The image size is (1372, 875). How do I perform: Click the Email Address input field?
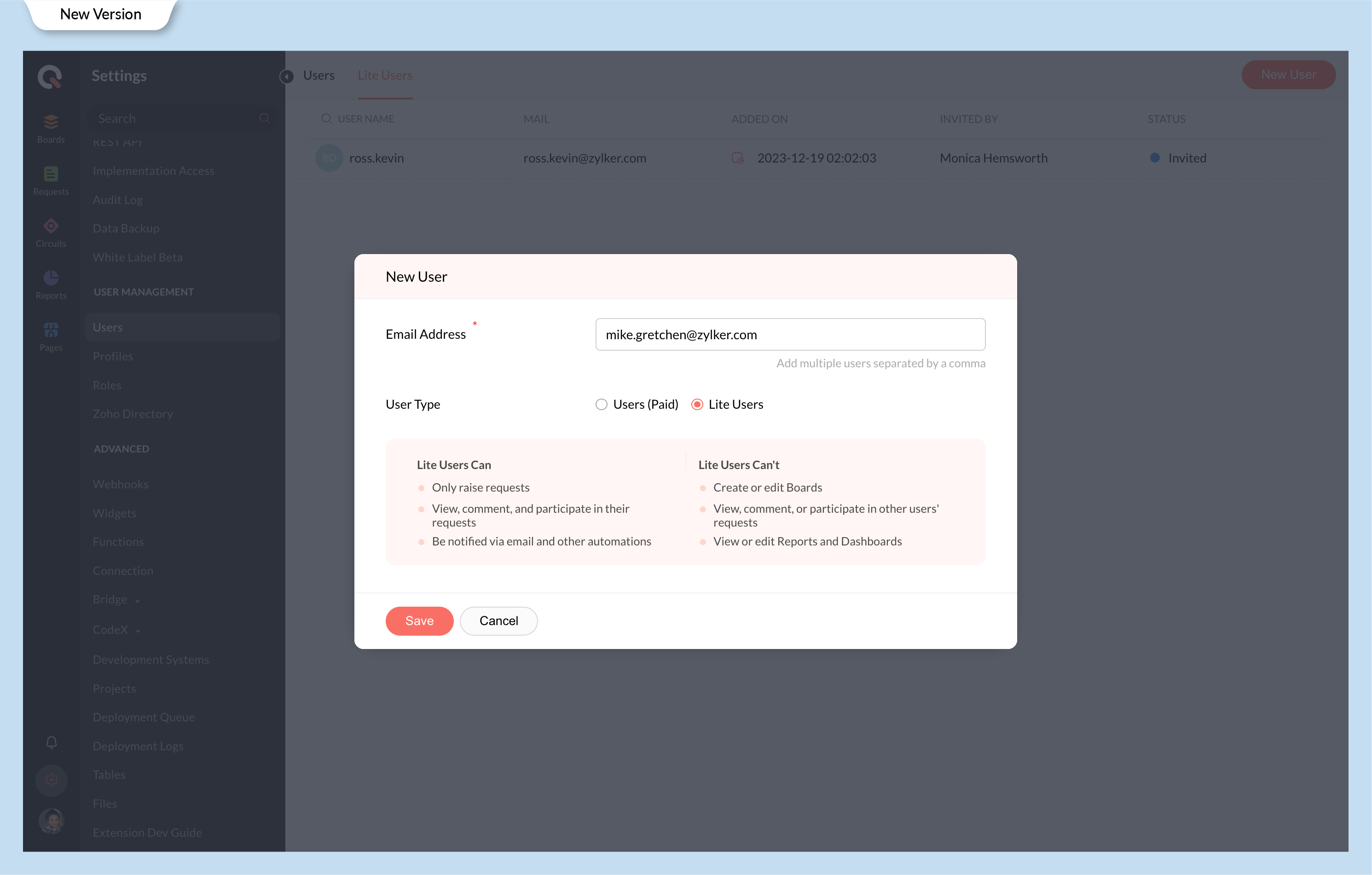point(790,334)
